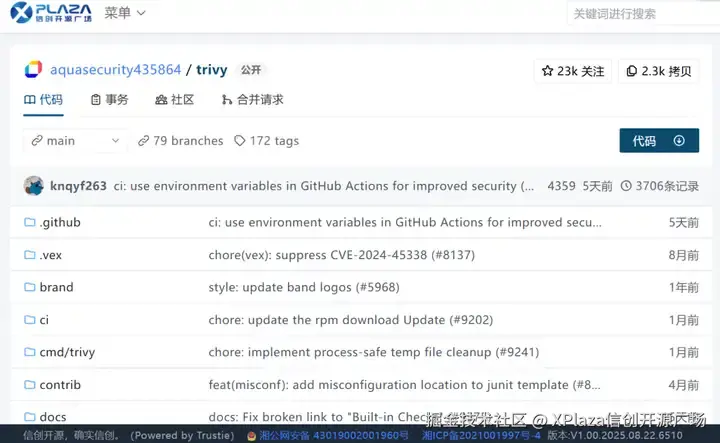
Task: Open the knqyf263 author link
Action: 78,186
